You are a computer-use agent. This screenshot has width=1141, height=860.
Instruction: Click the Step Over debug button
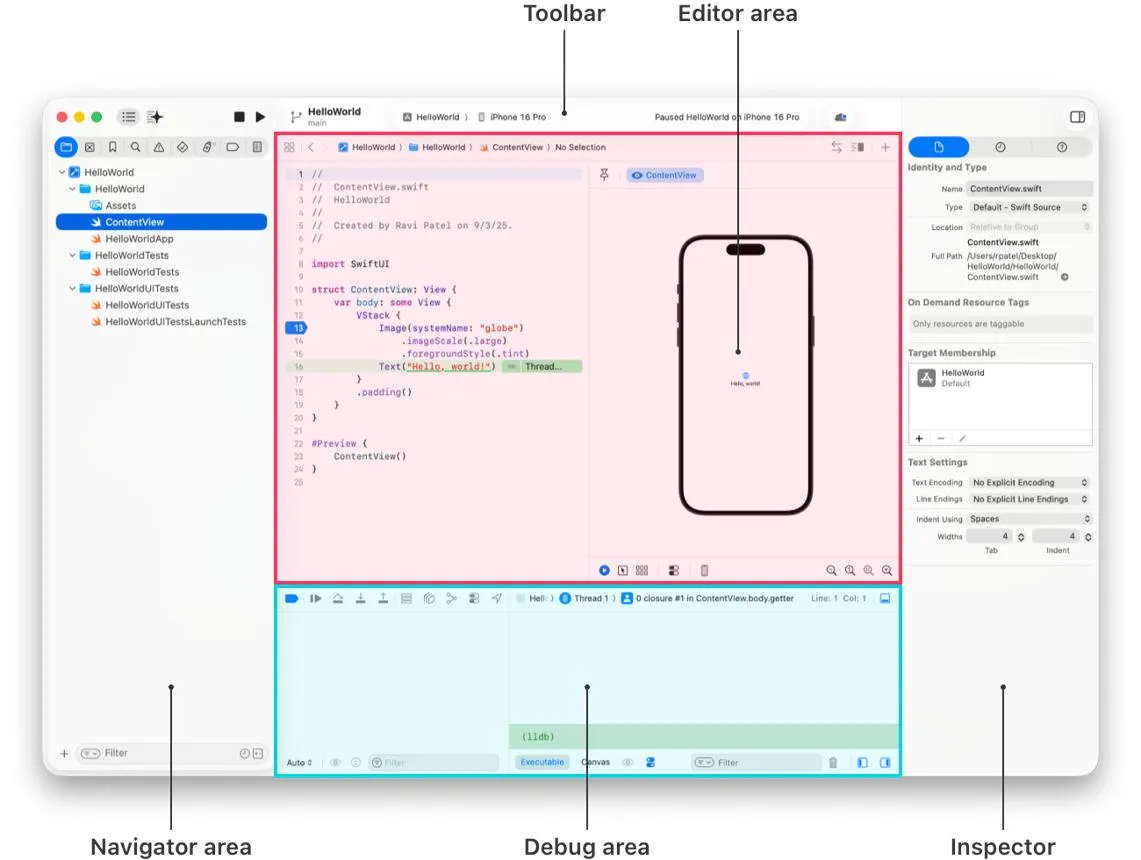[x=338, y=598]
